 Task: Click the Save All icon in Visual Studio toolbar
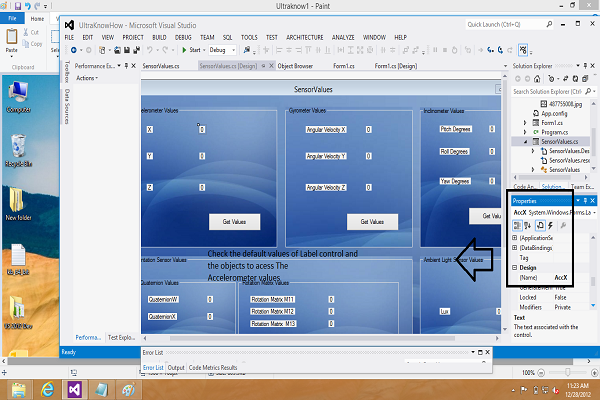[x=136, y=50]
